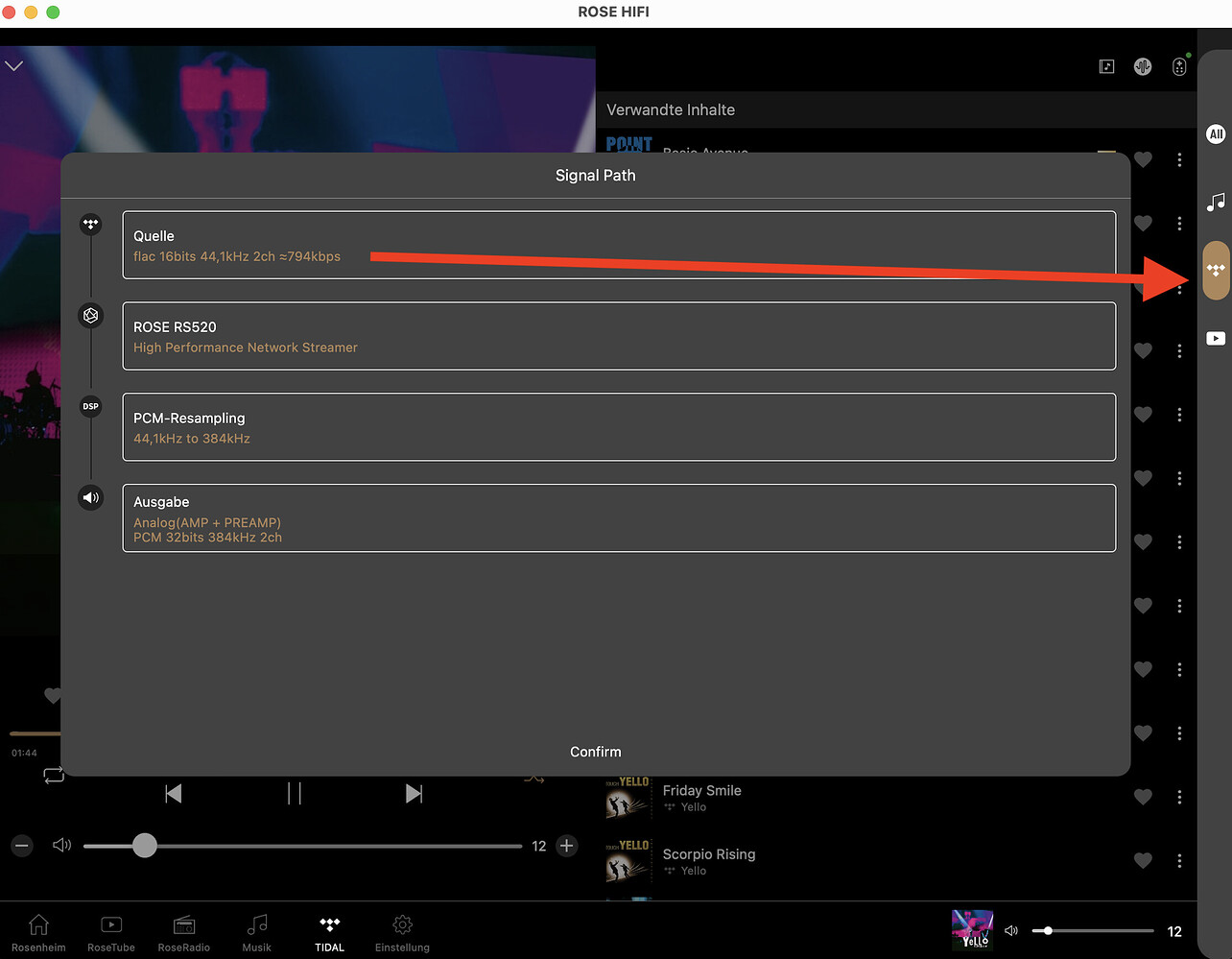
Task: Confirm the Signal Path dialog
Action: click(596, 752)
